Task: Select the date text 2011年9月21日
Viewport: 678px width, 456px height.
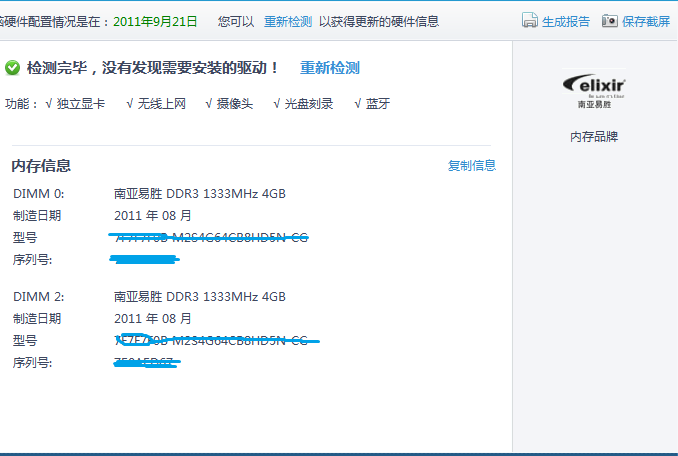Action: pos(155,22)
